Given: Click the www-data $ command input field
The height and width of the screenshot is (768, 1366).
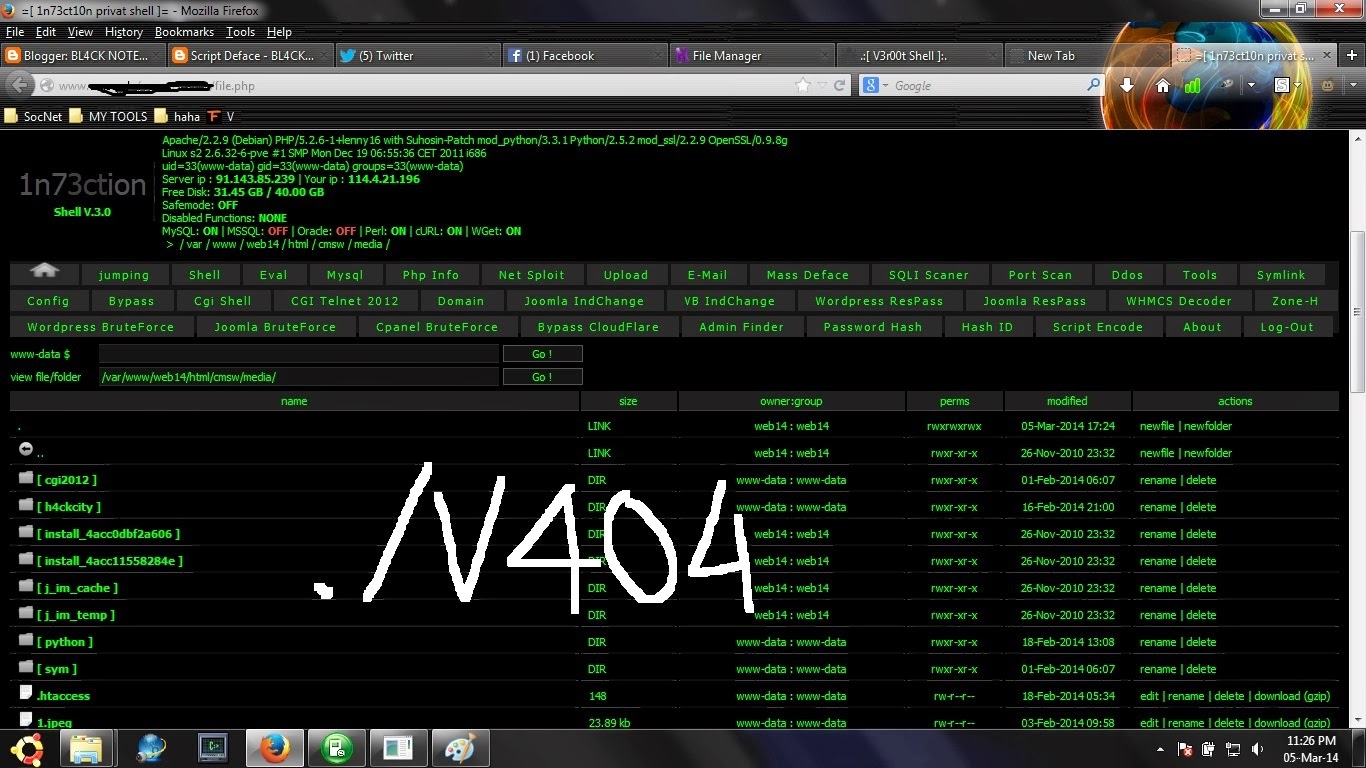Looking at the screenshot, I should click(297, 353).
